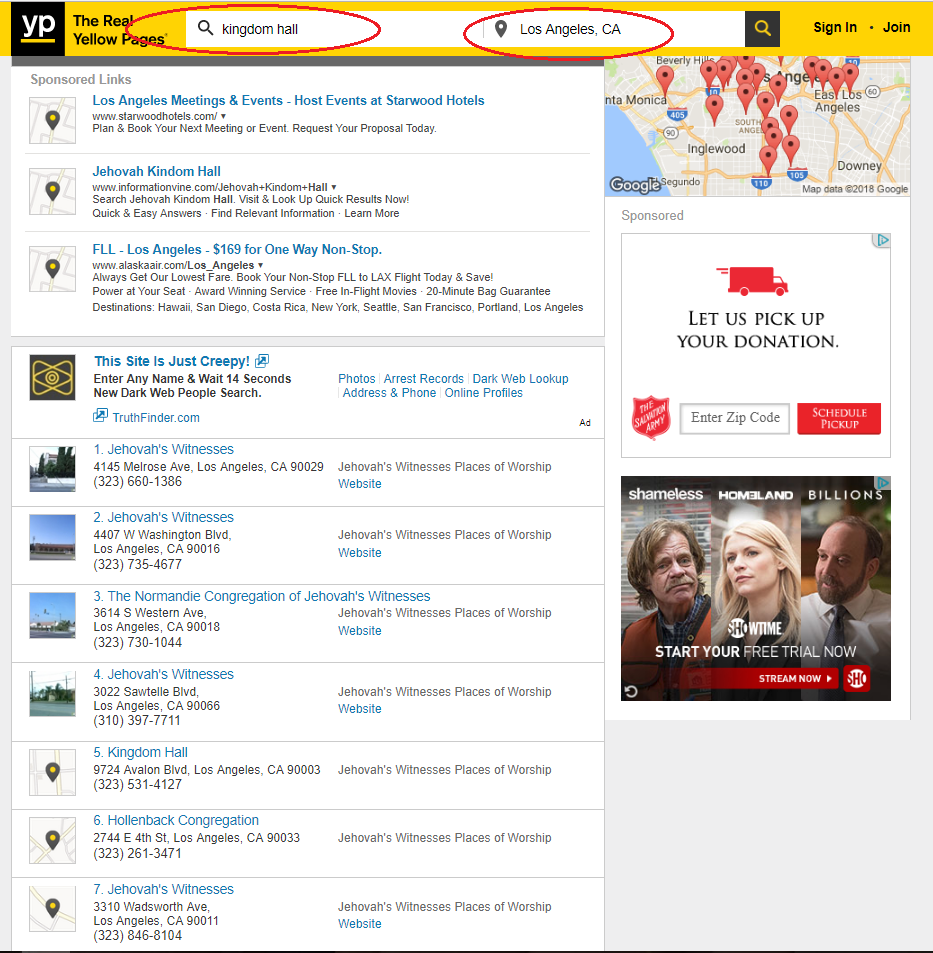Open listing '1. Jehovah's Witnesses'
This screenshot has height=953, width=933.
coord(164,449)
